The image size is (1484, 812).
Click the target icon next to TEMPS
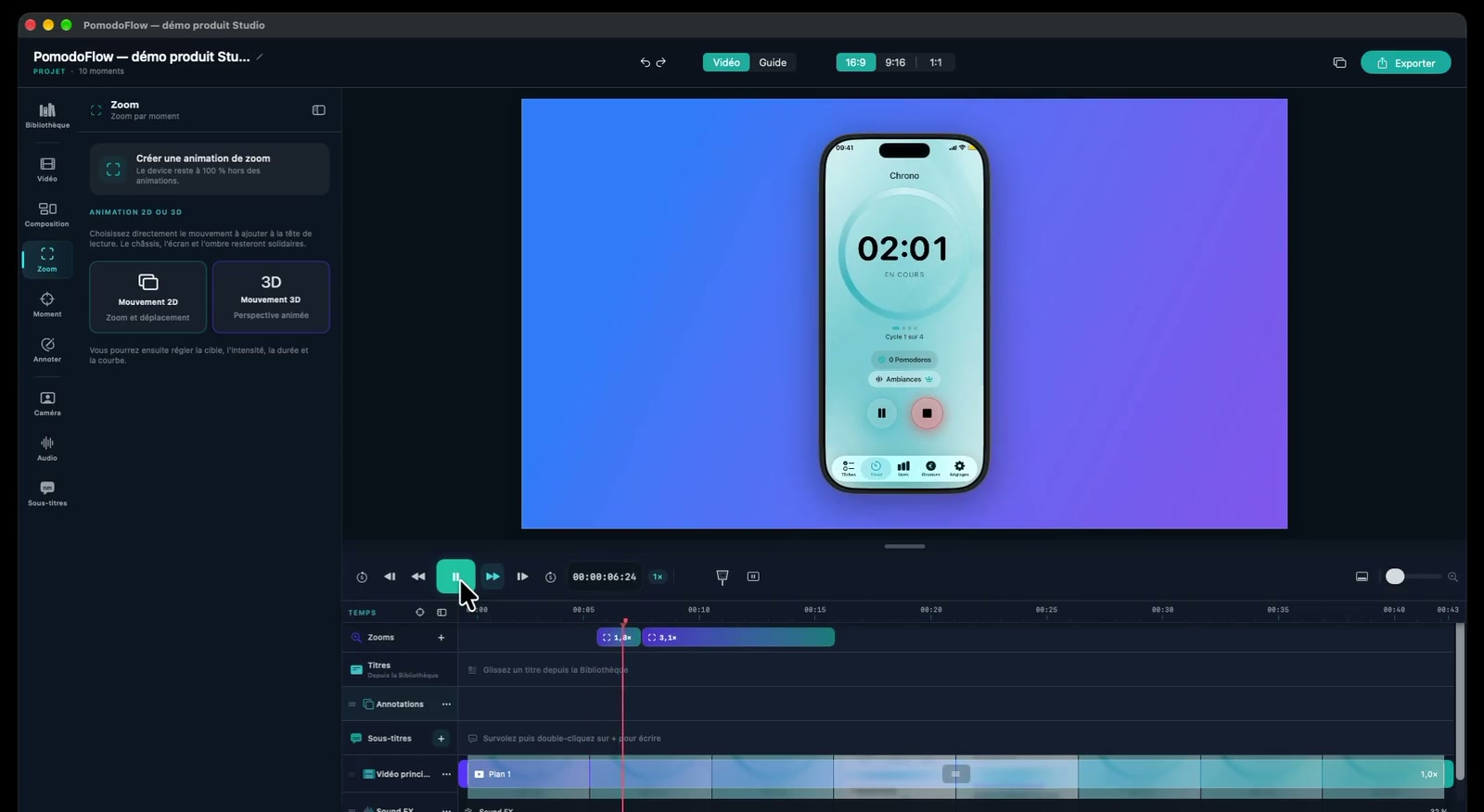pos(420,613)
